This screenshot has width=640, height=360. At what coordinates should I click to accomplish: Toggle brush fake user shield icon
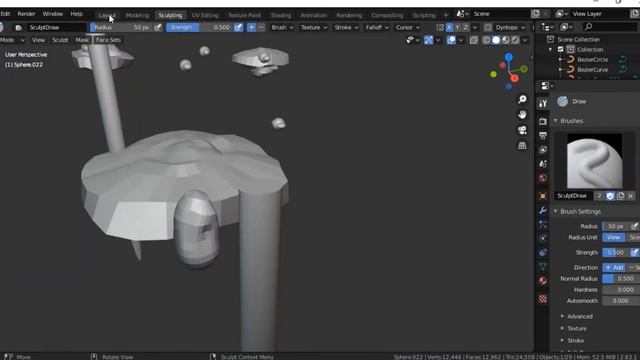[610, 196]
